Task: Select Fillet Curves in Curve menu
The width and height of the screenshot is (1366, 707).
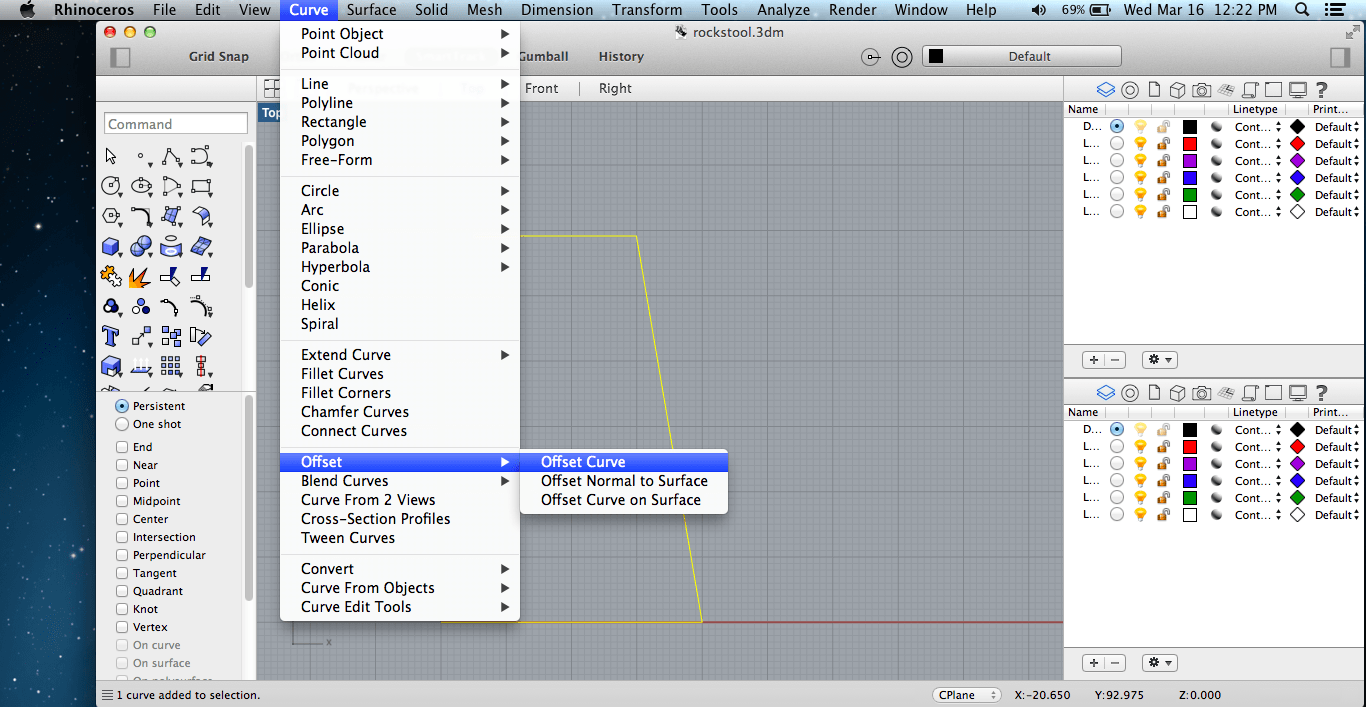Action: [400, 374]
